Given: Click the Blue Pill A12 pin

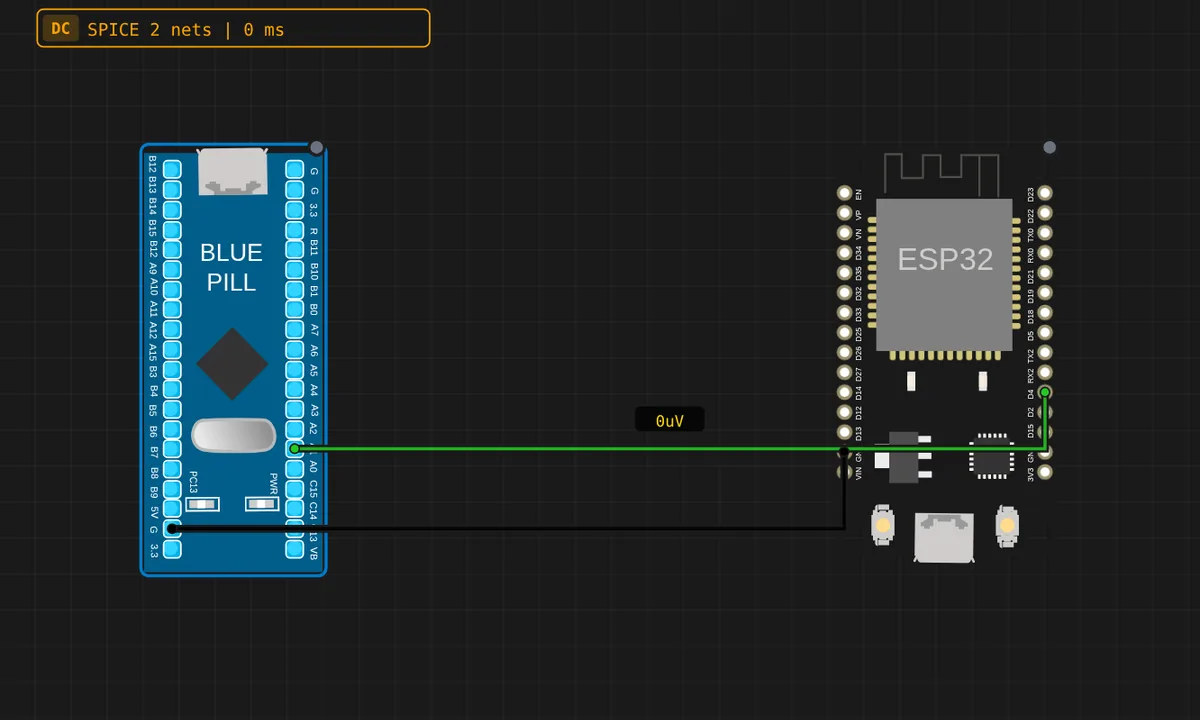Looking at the screenshot, I should 172,329.
